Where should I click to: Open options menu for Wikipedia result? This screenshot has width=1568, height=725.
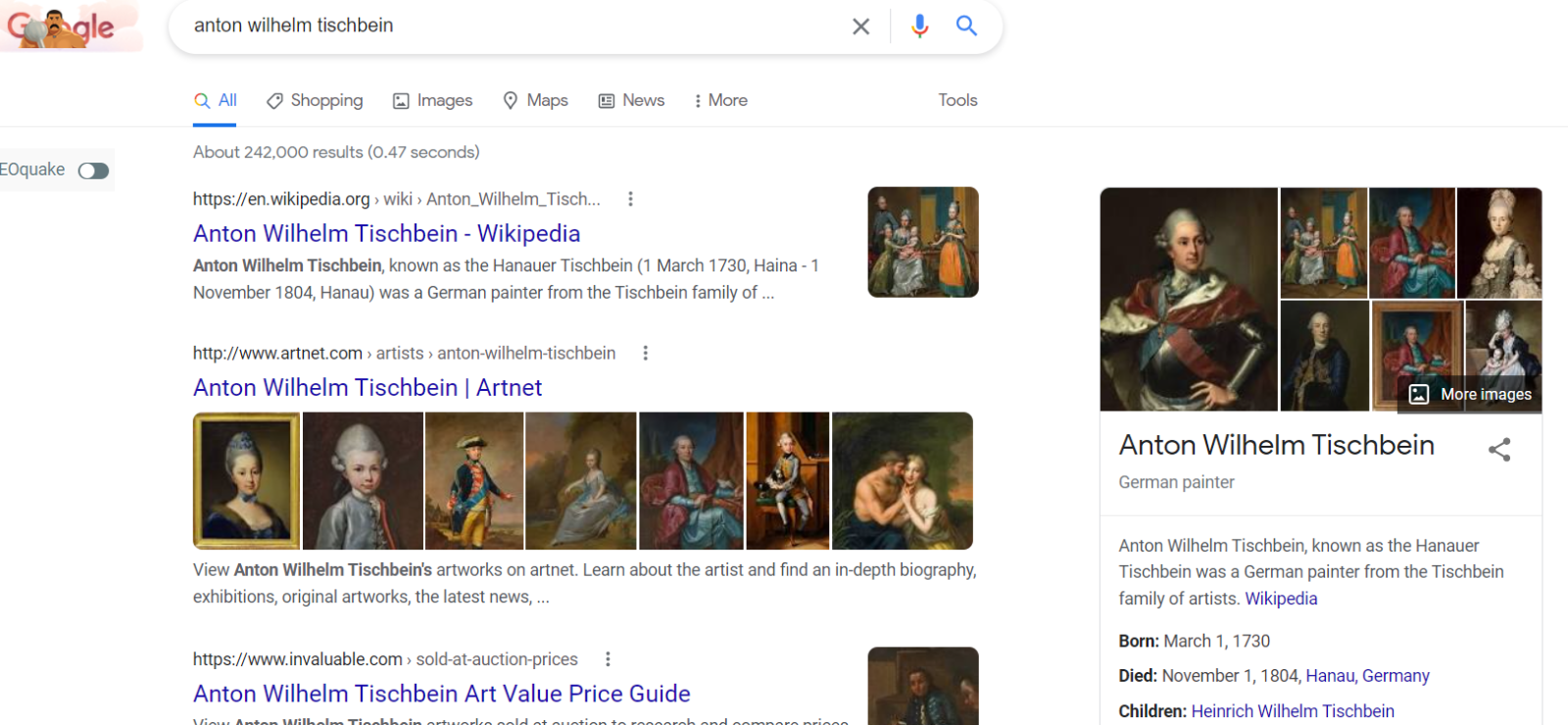point(630,199)
